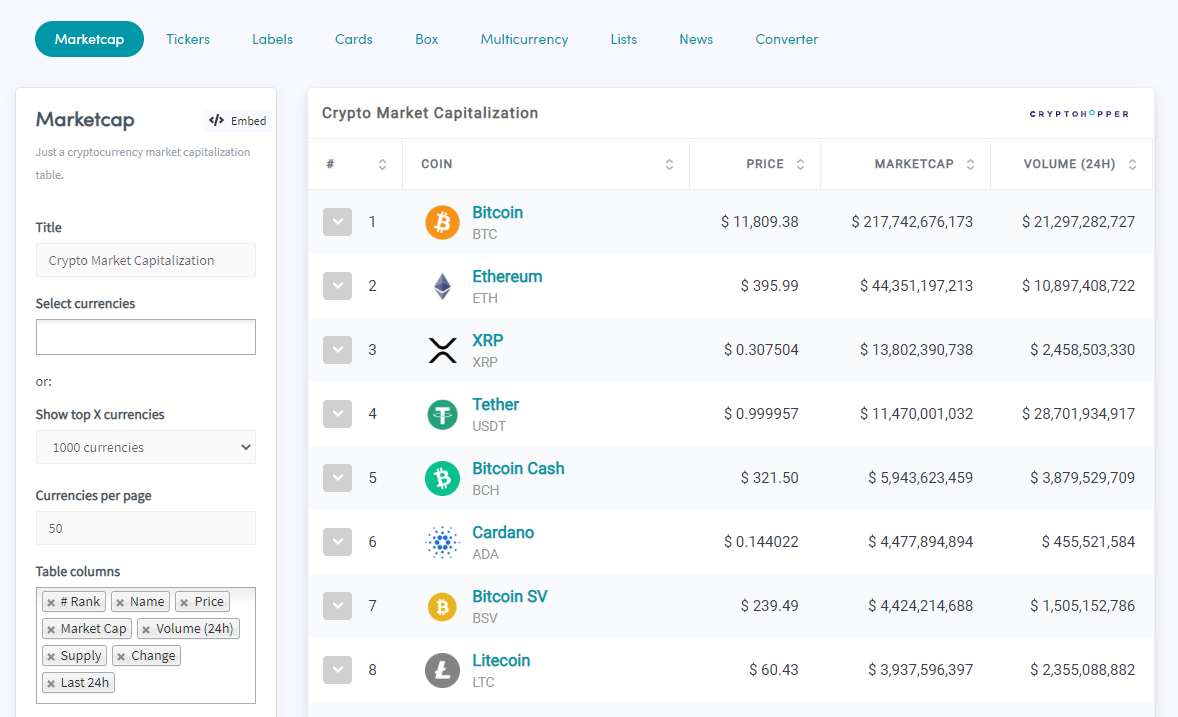Switch to the Tickers tab
This screenshot has height=717, width=1178.
(188, 39)
